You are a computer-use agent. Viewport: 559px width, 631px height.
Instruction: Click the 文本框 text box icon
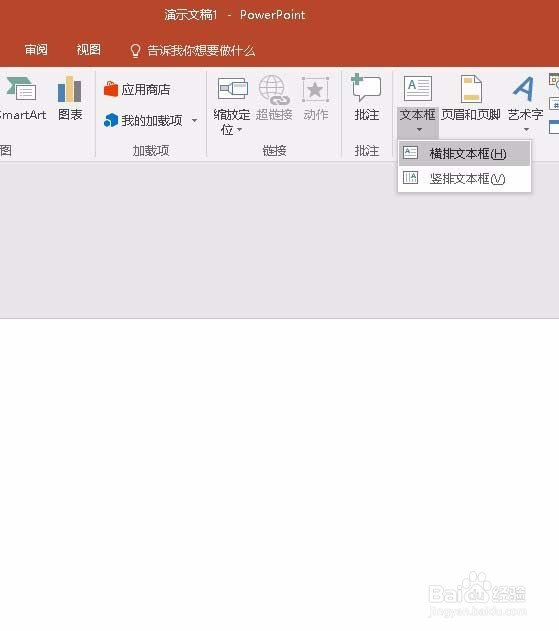click(x=418, y=88)
